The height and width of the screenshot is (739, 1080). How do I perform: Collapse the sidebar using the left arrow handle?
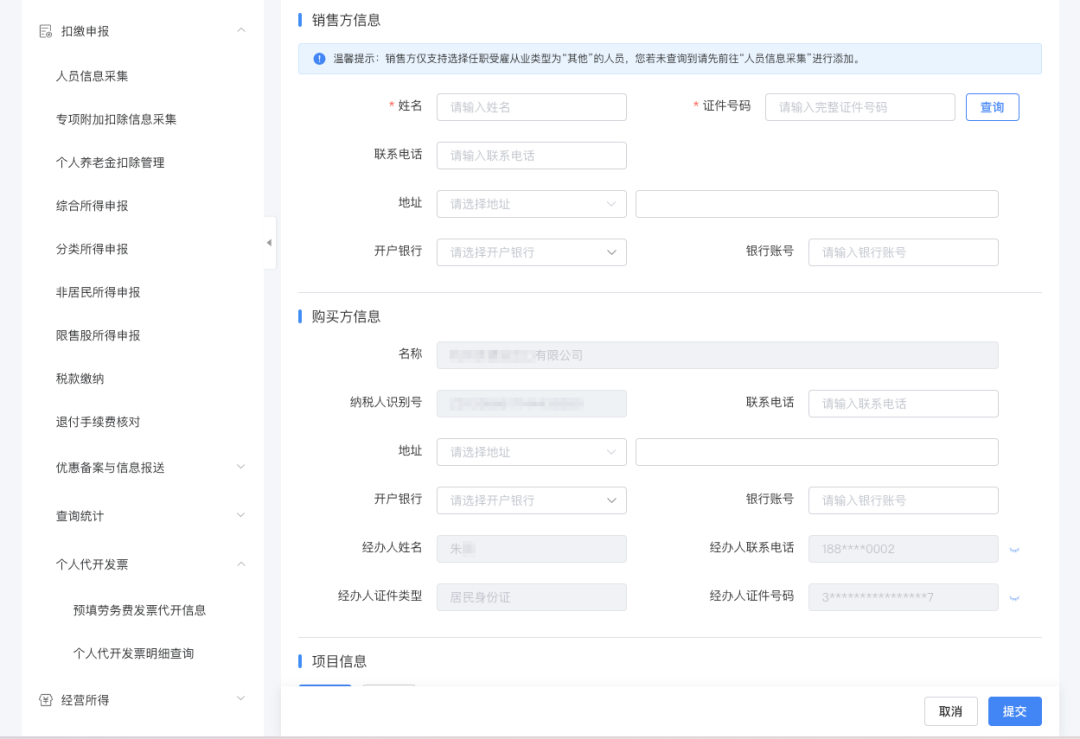coord(269,243)
